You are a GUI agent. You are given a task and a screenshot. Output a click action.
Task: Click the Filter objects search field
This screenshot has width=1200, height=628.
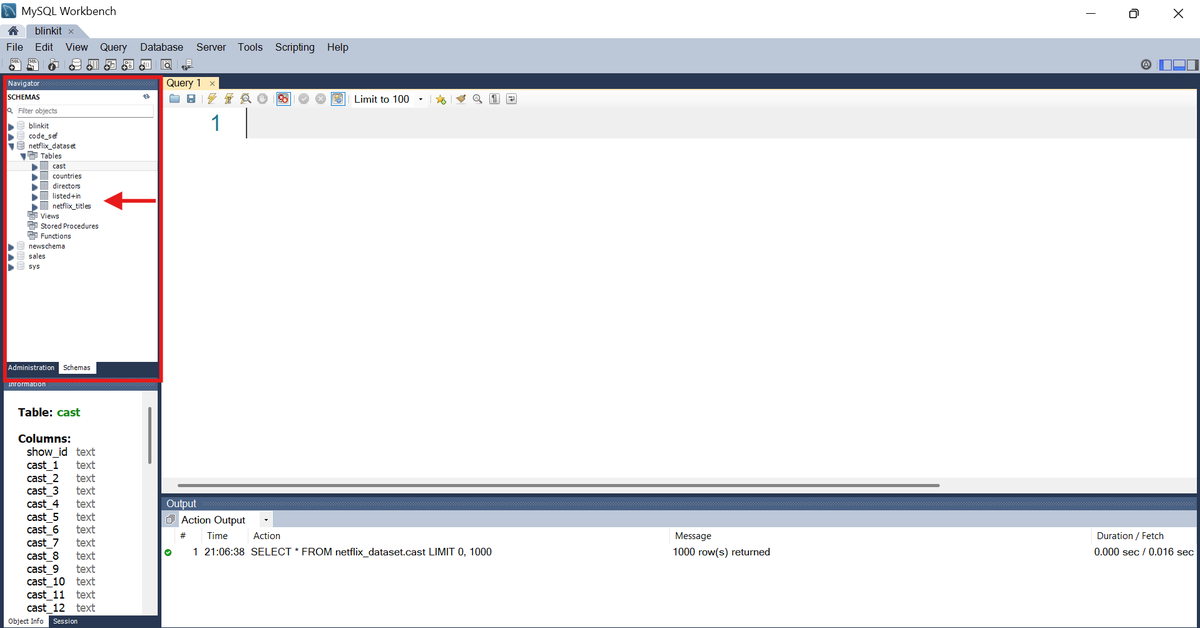(85, 111)
